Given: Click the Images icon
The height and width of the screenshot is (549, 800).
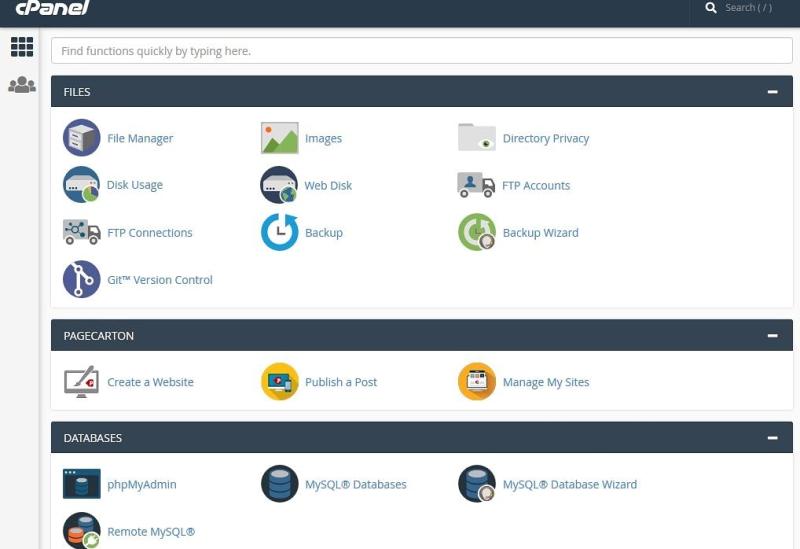Looking at the screenshot, I should (x=280, y=138).
